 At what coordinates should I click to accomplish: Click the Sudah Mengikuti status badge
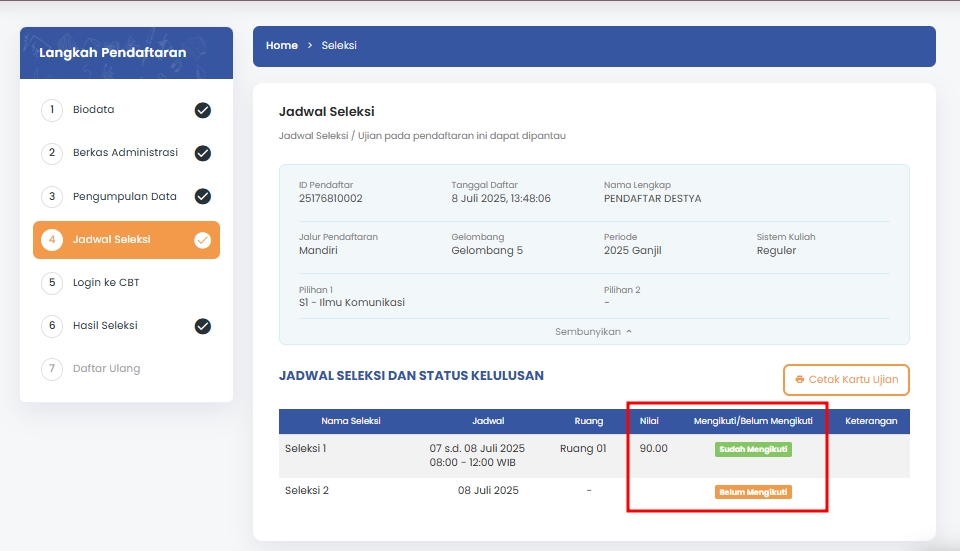point(753,450)
